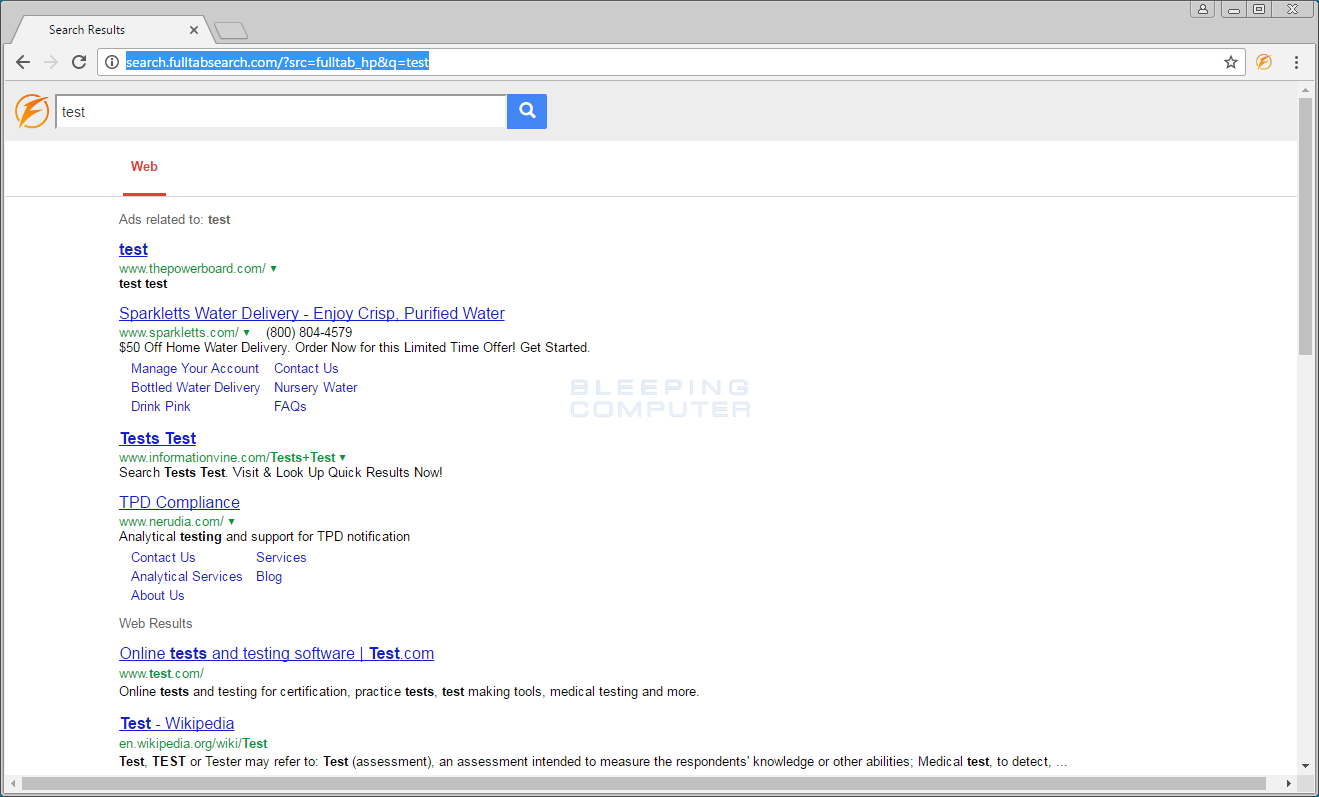Expand the nerudia.com ad dropdown arrow

tap(231, 521)
